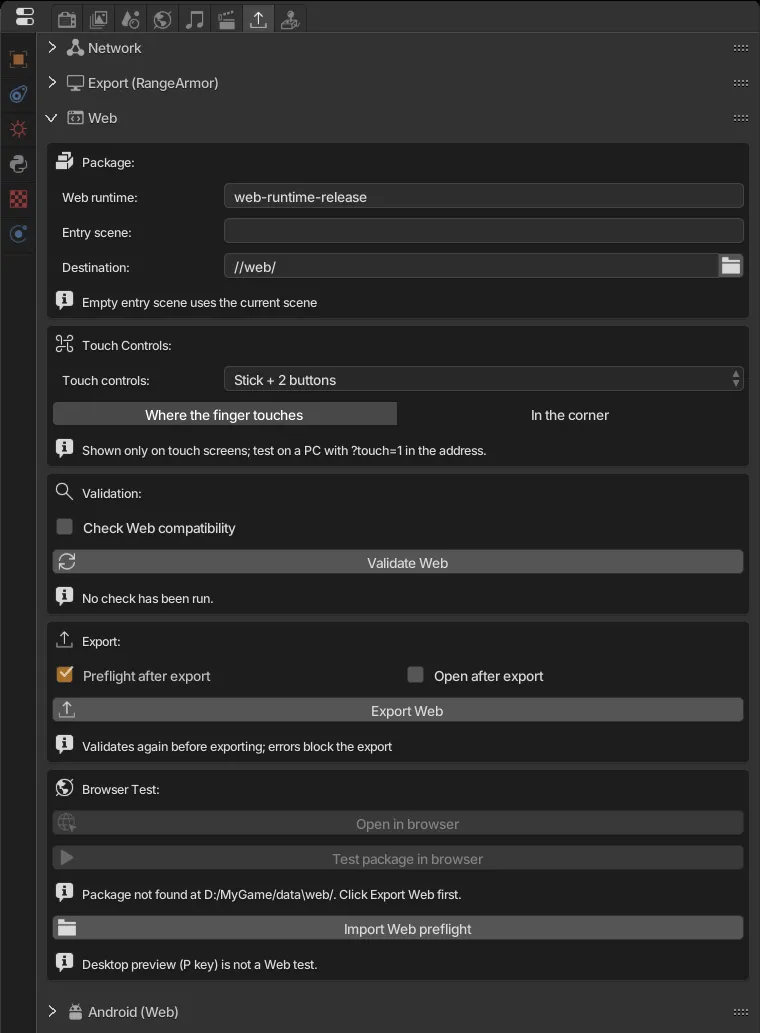This screenshot has width=760, height=1033.
Task: Click the Validation magnifier icon
Action: (65, 492)
